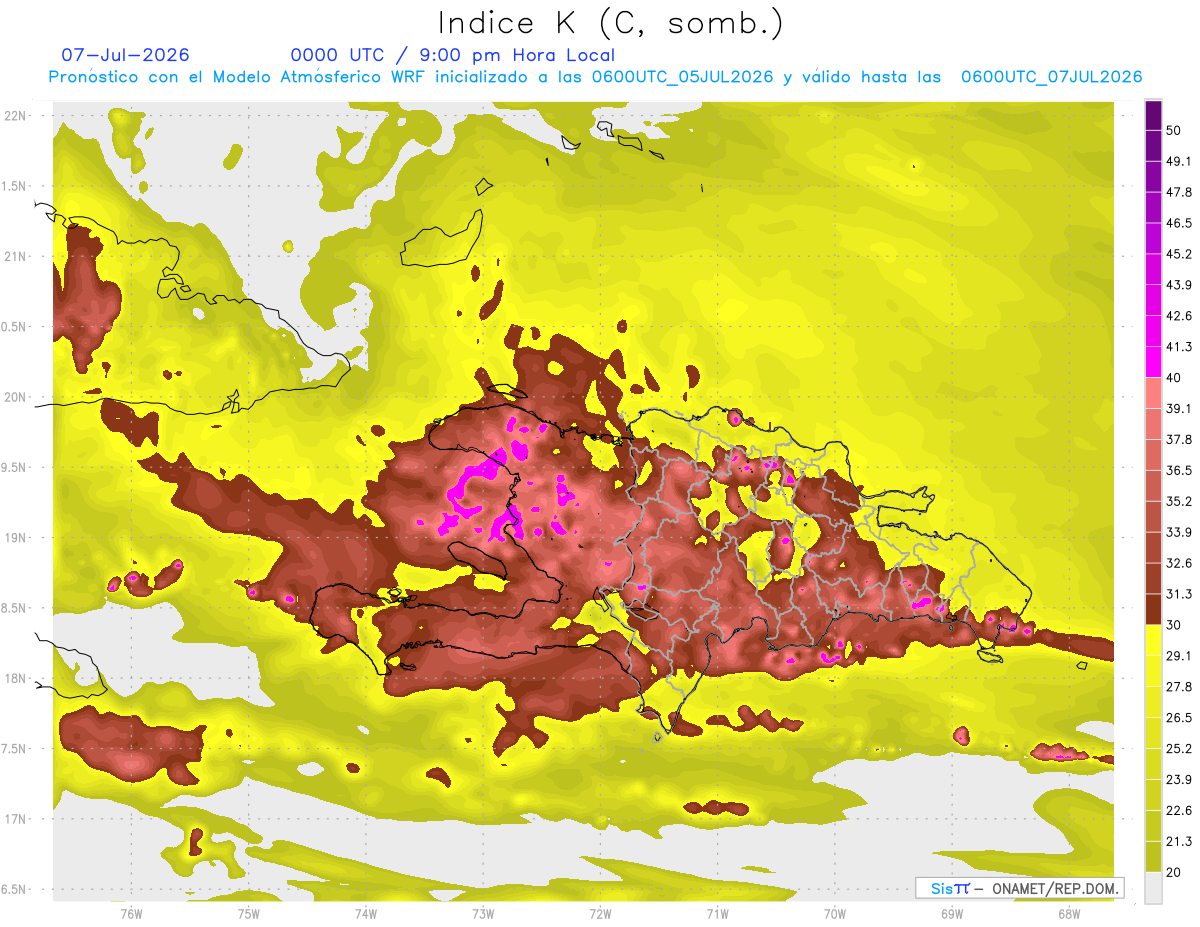This screenshot has height=927, width=1200.
Task: Click the latitude label '22N'
Action: point(17,116)
